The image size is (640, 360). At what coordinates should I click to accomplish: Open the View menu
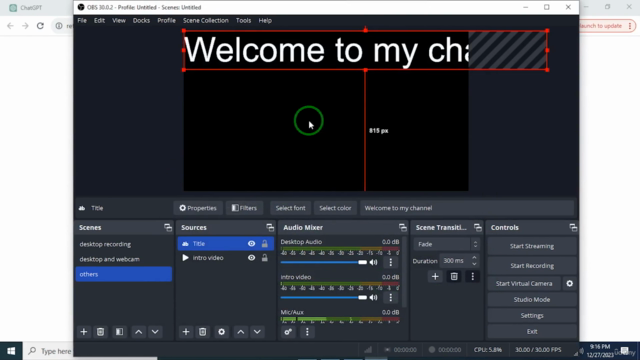119,20
